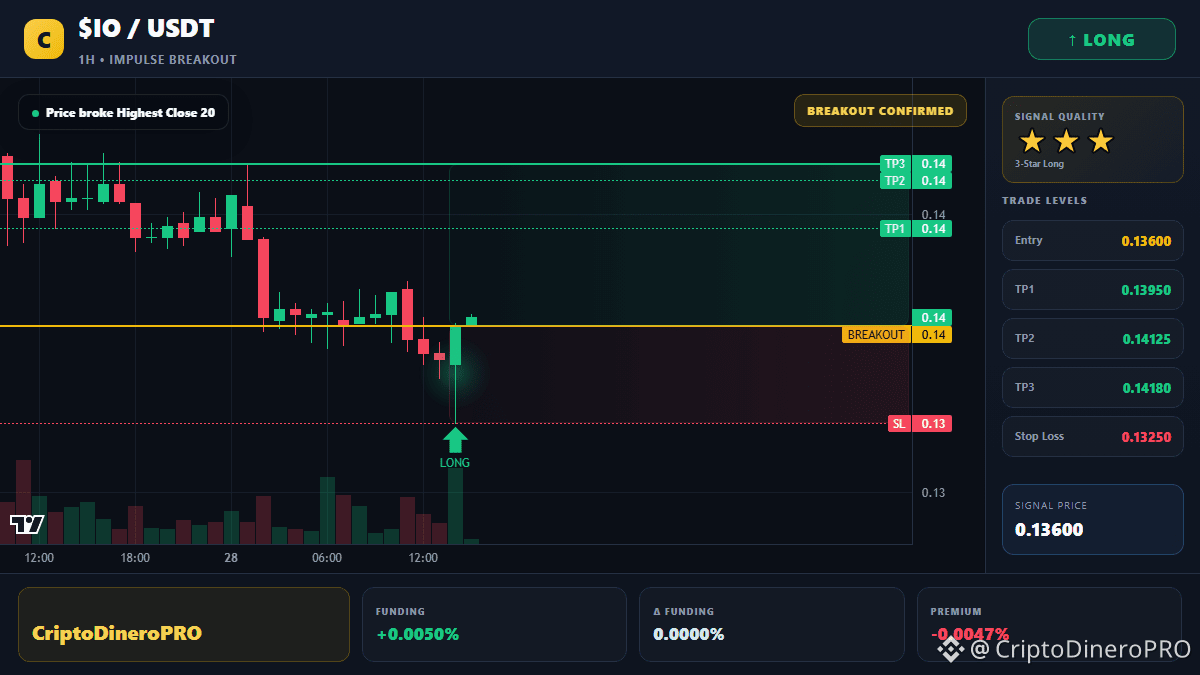The image size is (1200, 675).
Task: Click the second star in Signal Quality
Action: pos(1066,141)
